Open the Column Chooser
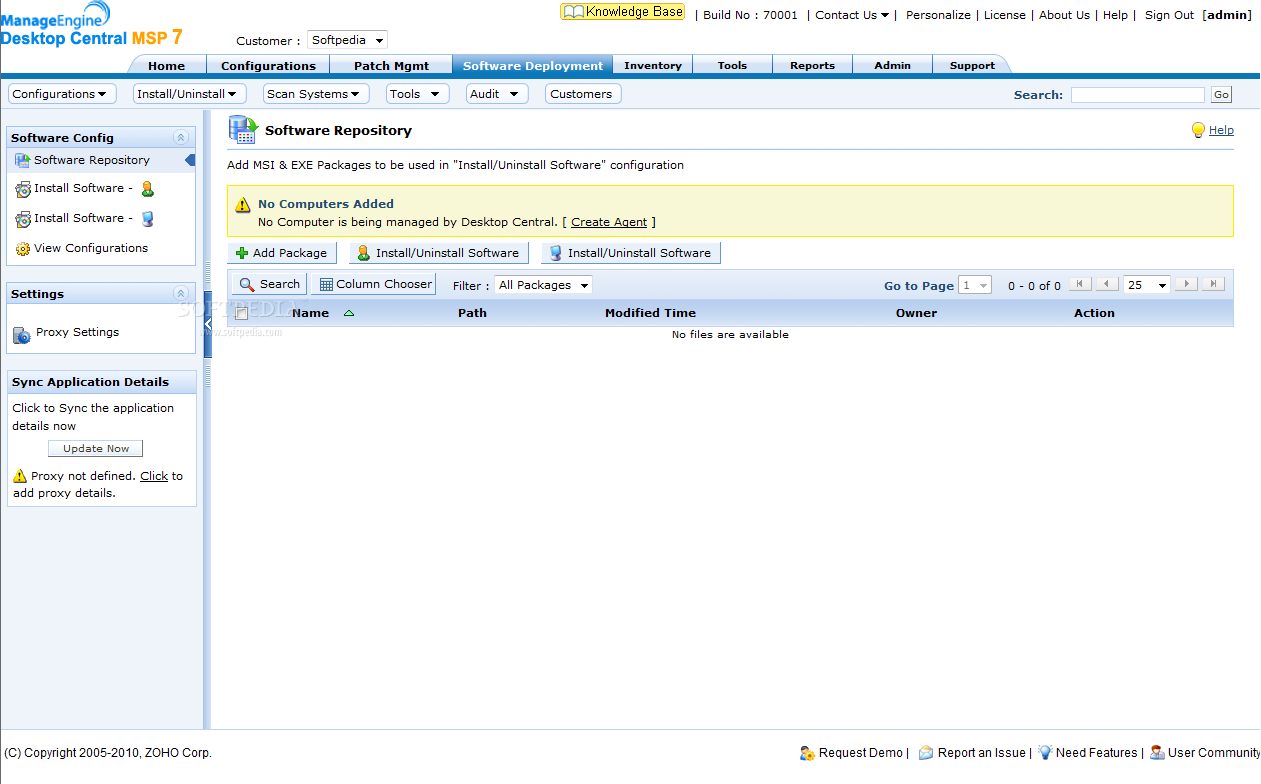Screen dimensions: 1261x784 pyautogui.click(x=374, y=284)
